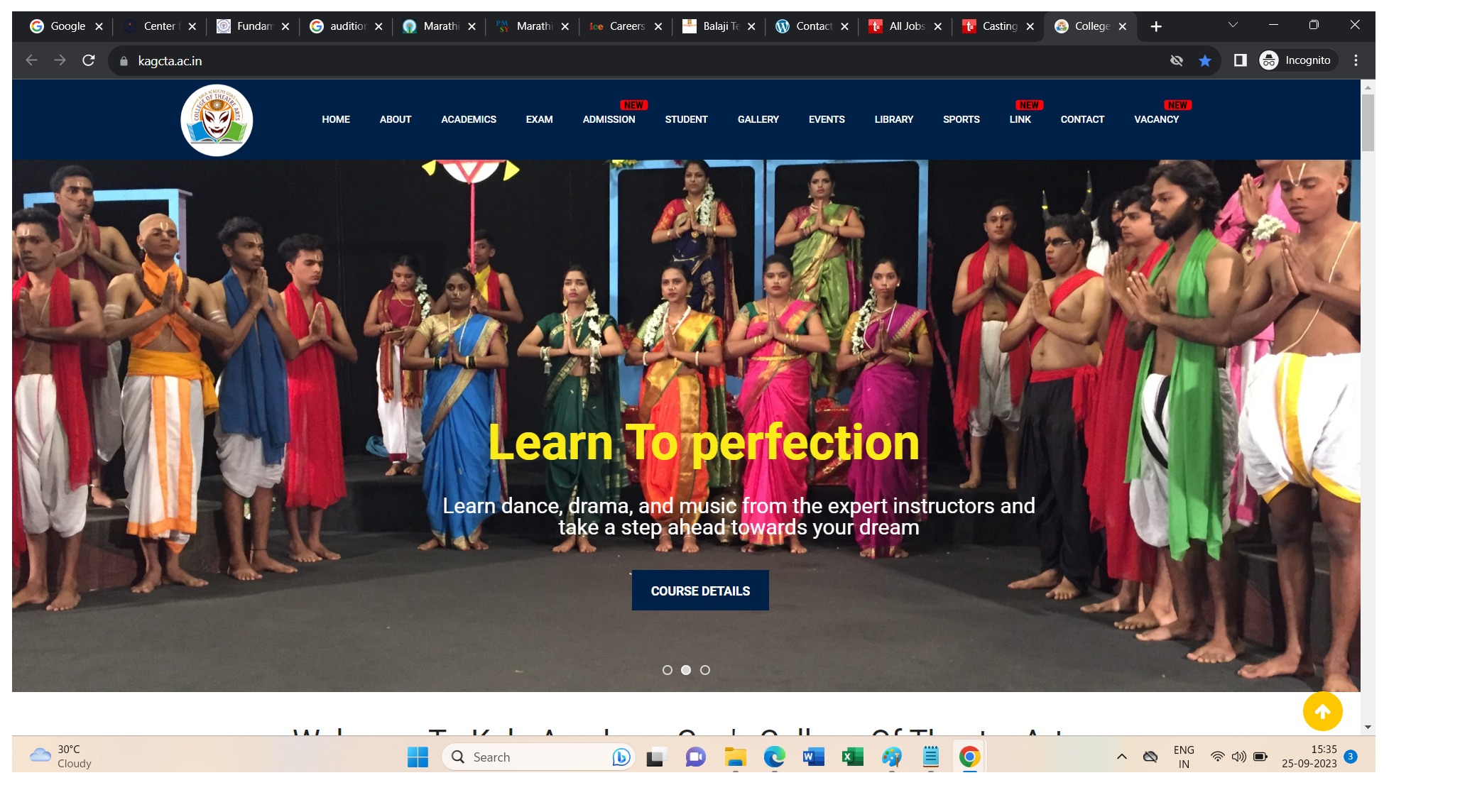Screen dimensions: 1460x812
Task: Click the page vertical scrollbar thumb
Action: point(1368,122)
